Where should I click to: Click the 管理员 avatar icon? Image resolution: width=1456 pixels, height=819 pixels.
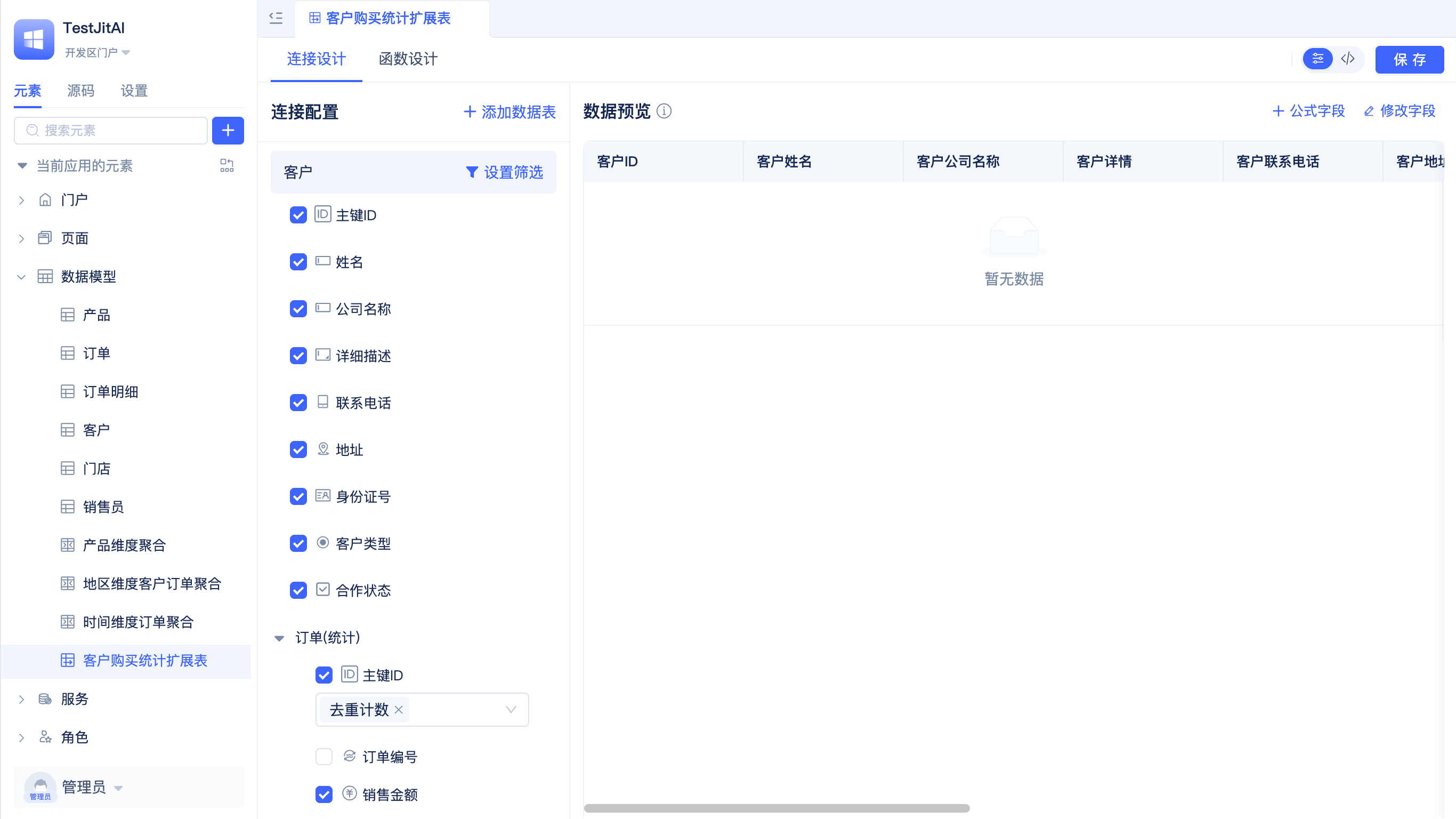click(40, 788)
